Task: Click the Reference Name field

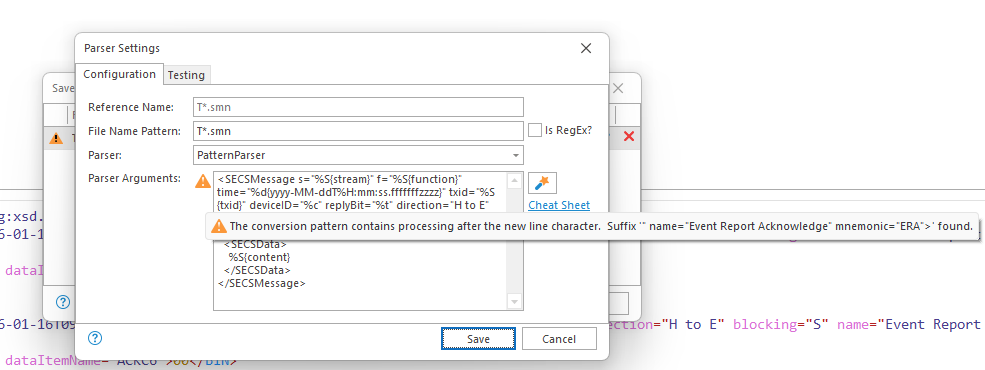Action: click(358, 107)
